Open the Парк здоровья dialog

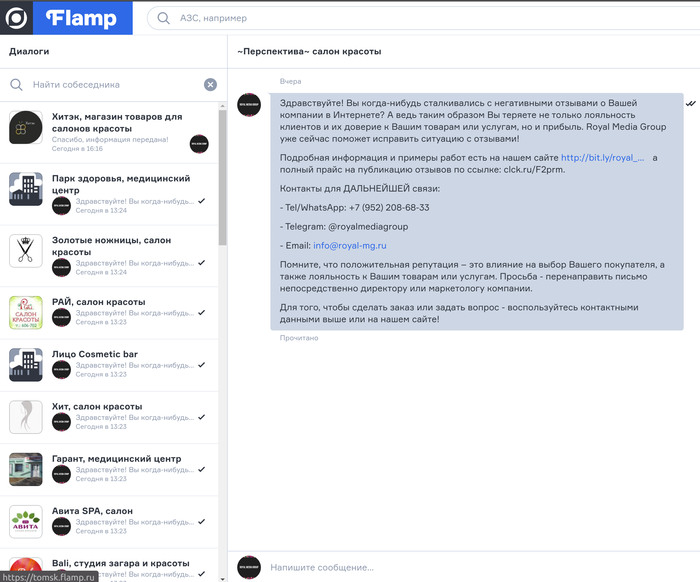[x=109, y=194]
